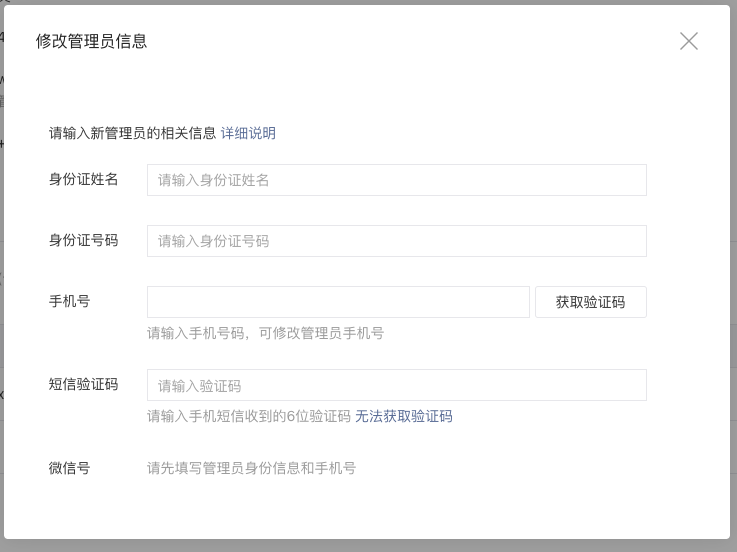Click the 请输入手机号码，可修改管理员手机号 hint
Viewport: 737px width, 552px height.
click(x=266, y=333)
